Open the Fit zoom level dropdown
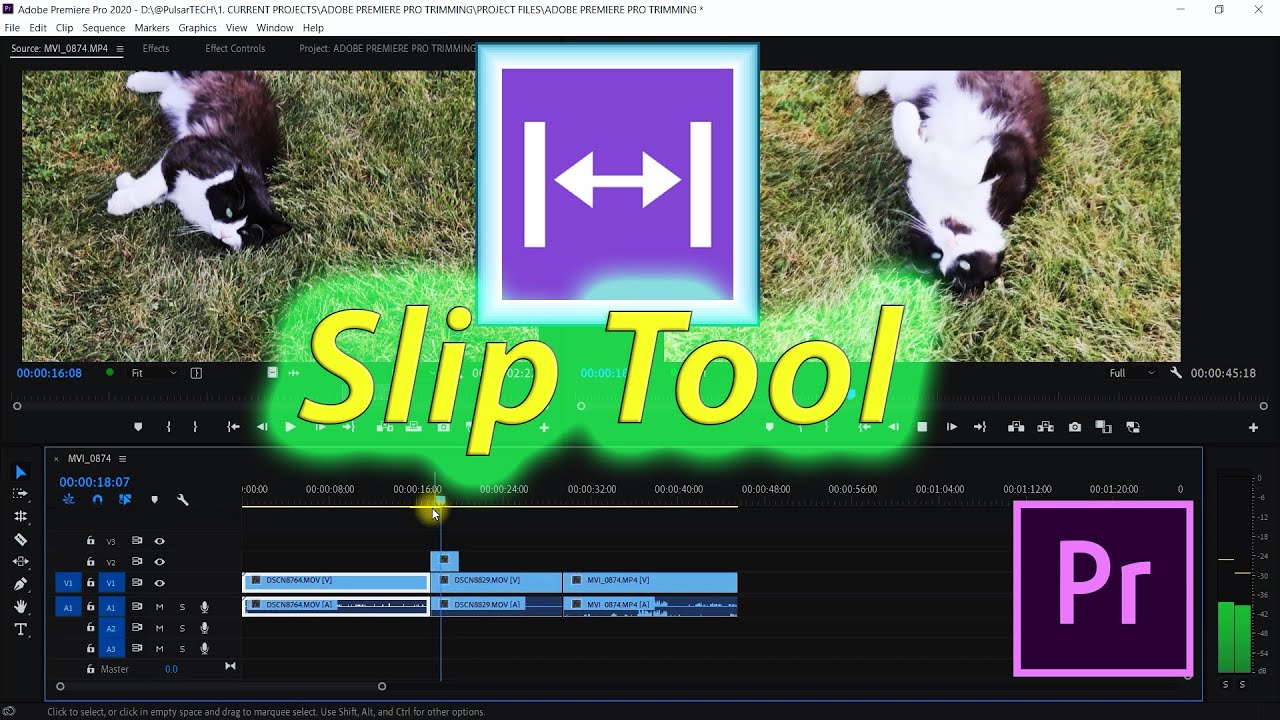 coord(153,373)
